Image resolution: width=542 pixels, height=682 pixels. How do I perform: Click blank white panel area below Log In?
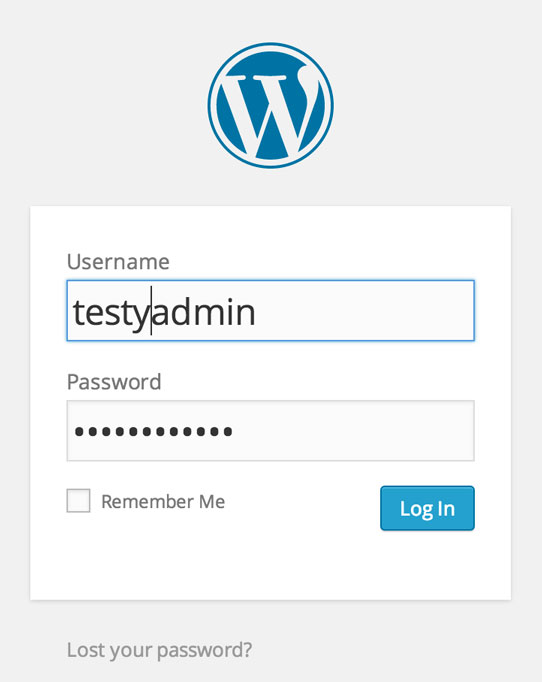coord(271,565)
